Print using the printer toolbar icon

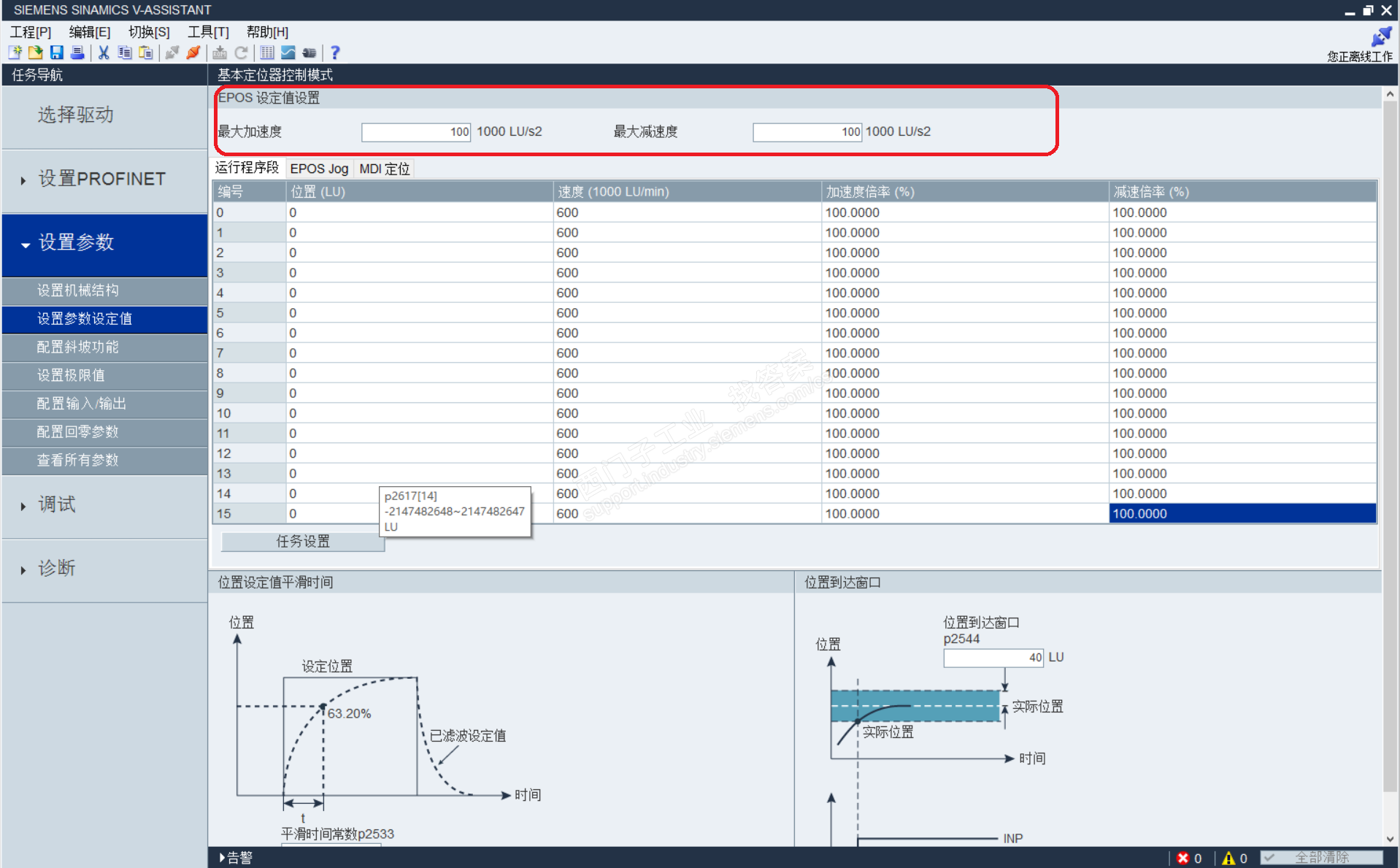[77, 53]
